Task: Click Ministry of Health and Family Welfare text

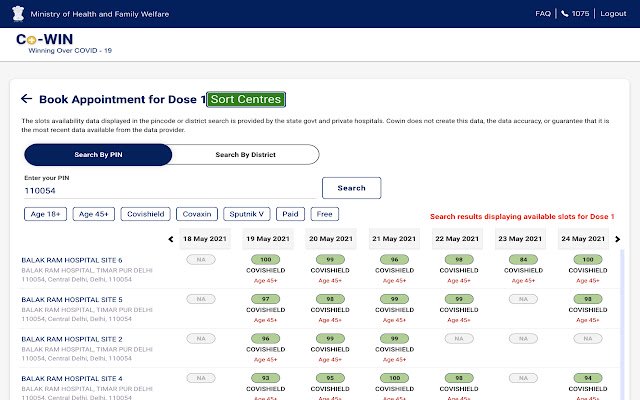Action: [100, 14]
